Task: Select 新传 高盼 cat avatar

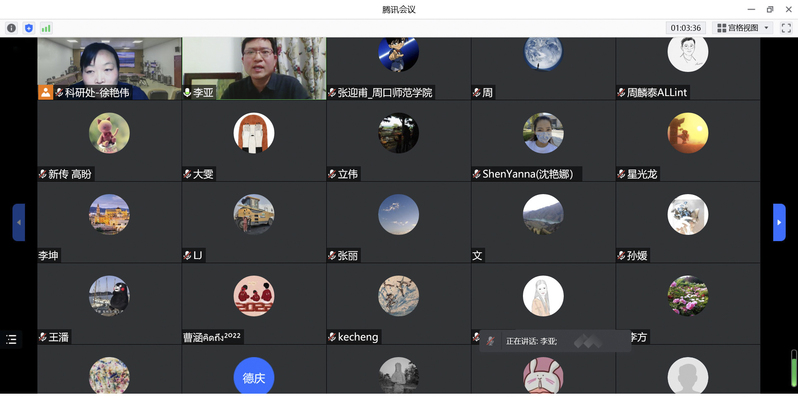Action: (109, 133)
